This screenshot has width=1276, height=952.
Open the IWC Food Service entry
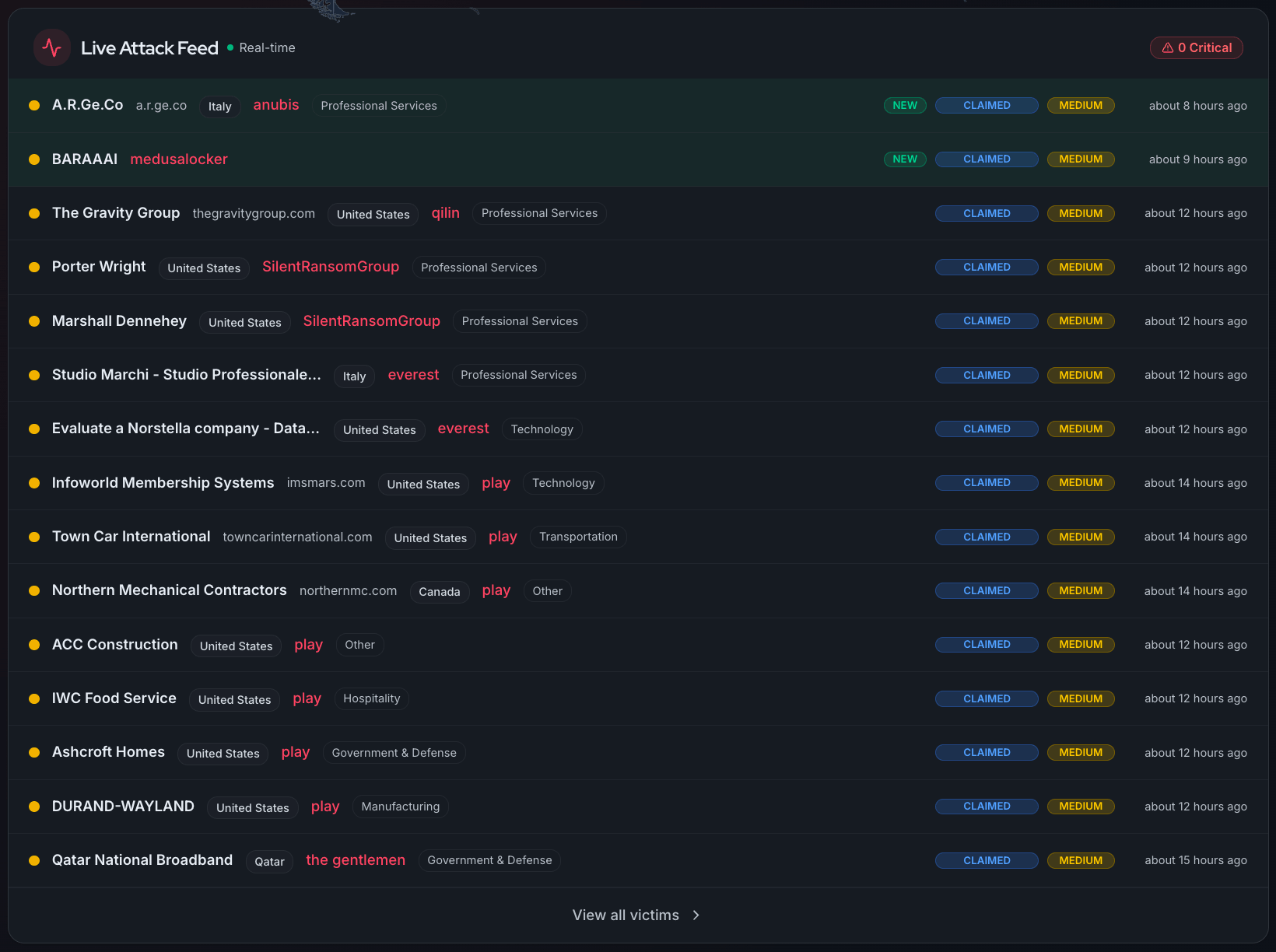pos(114,698)
